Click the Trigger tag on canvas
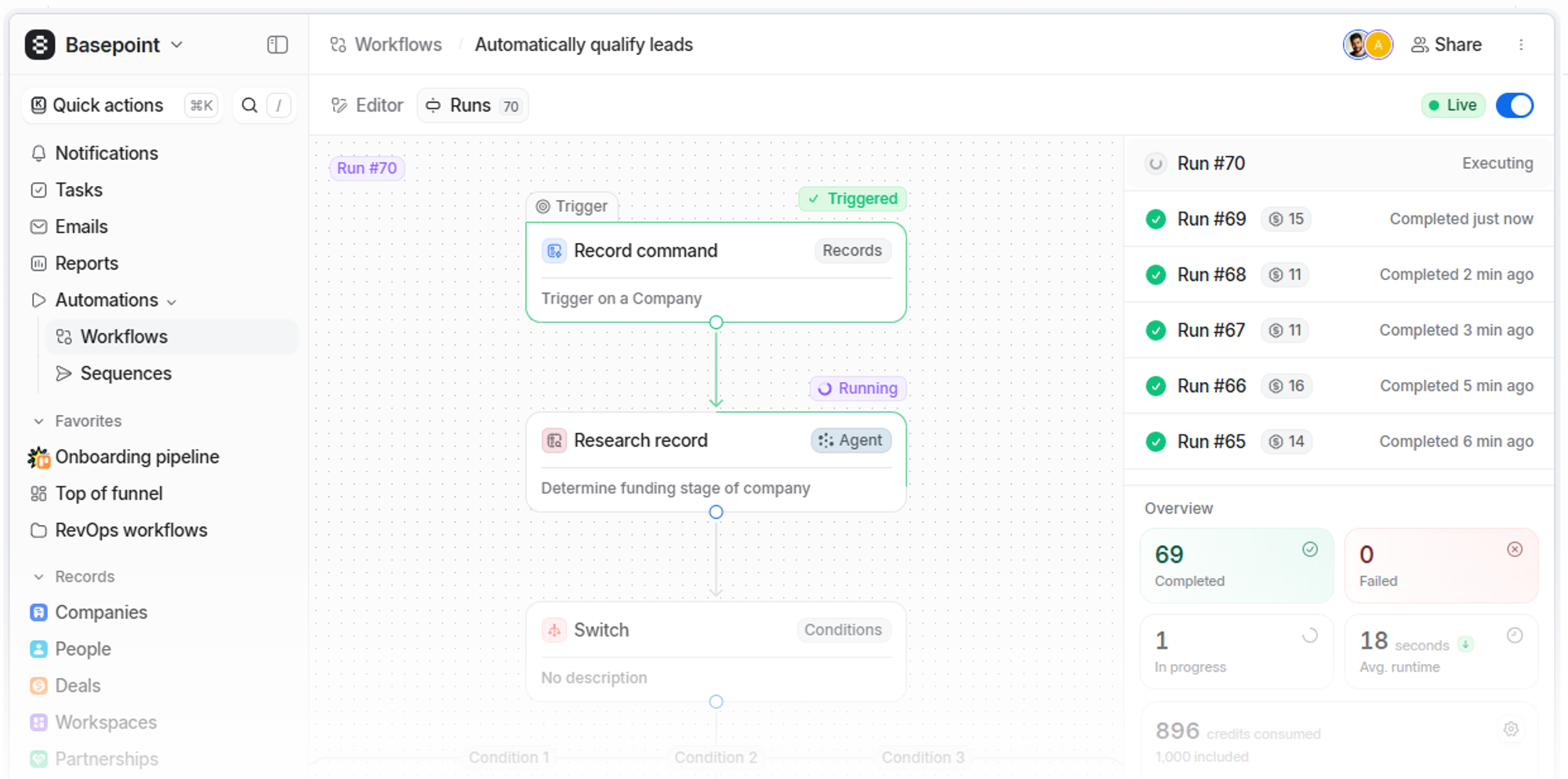Screen dimensions: 1568x779 572,206
